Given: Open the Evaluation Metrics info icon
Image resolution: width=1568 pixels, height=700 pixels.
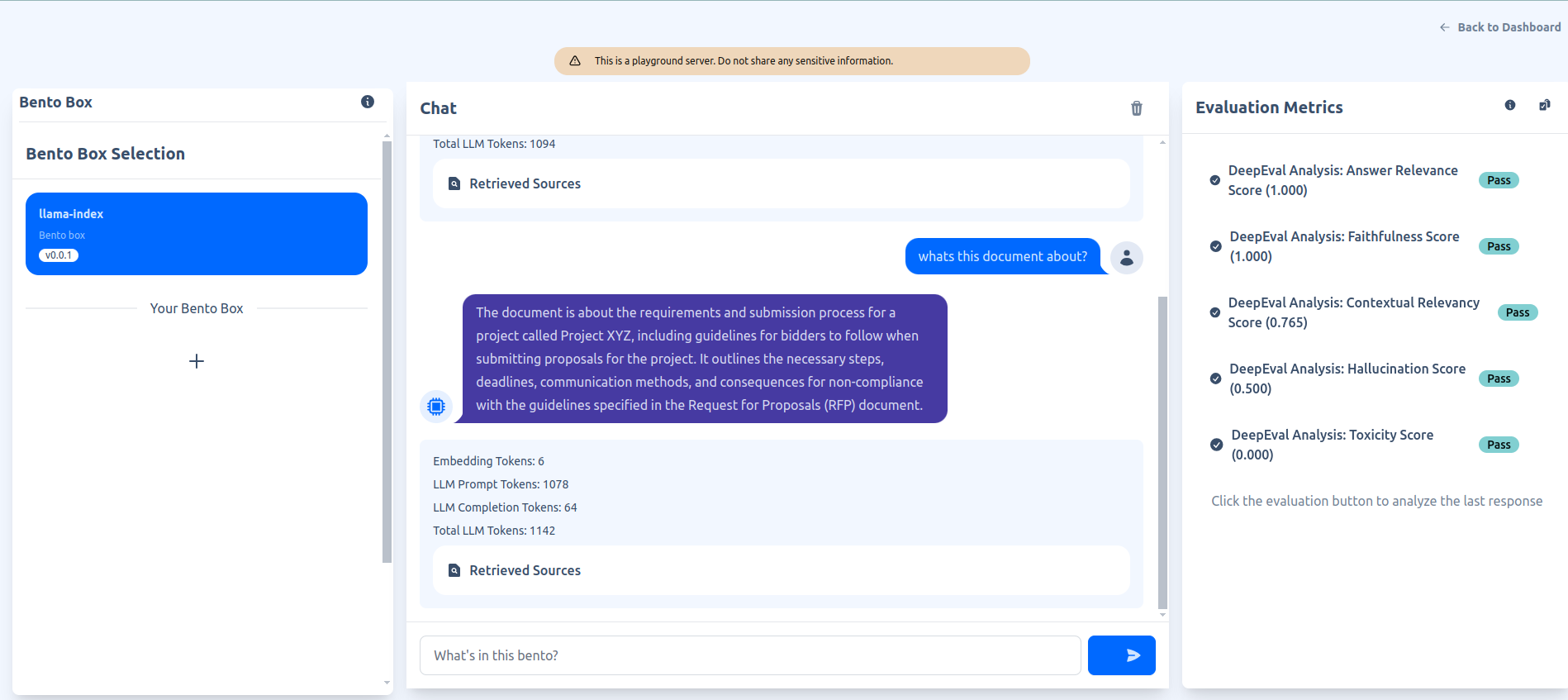Looking at the screenshot, I should click(x=1510, y=105).
